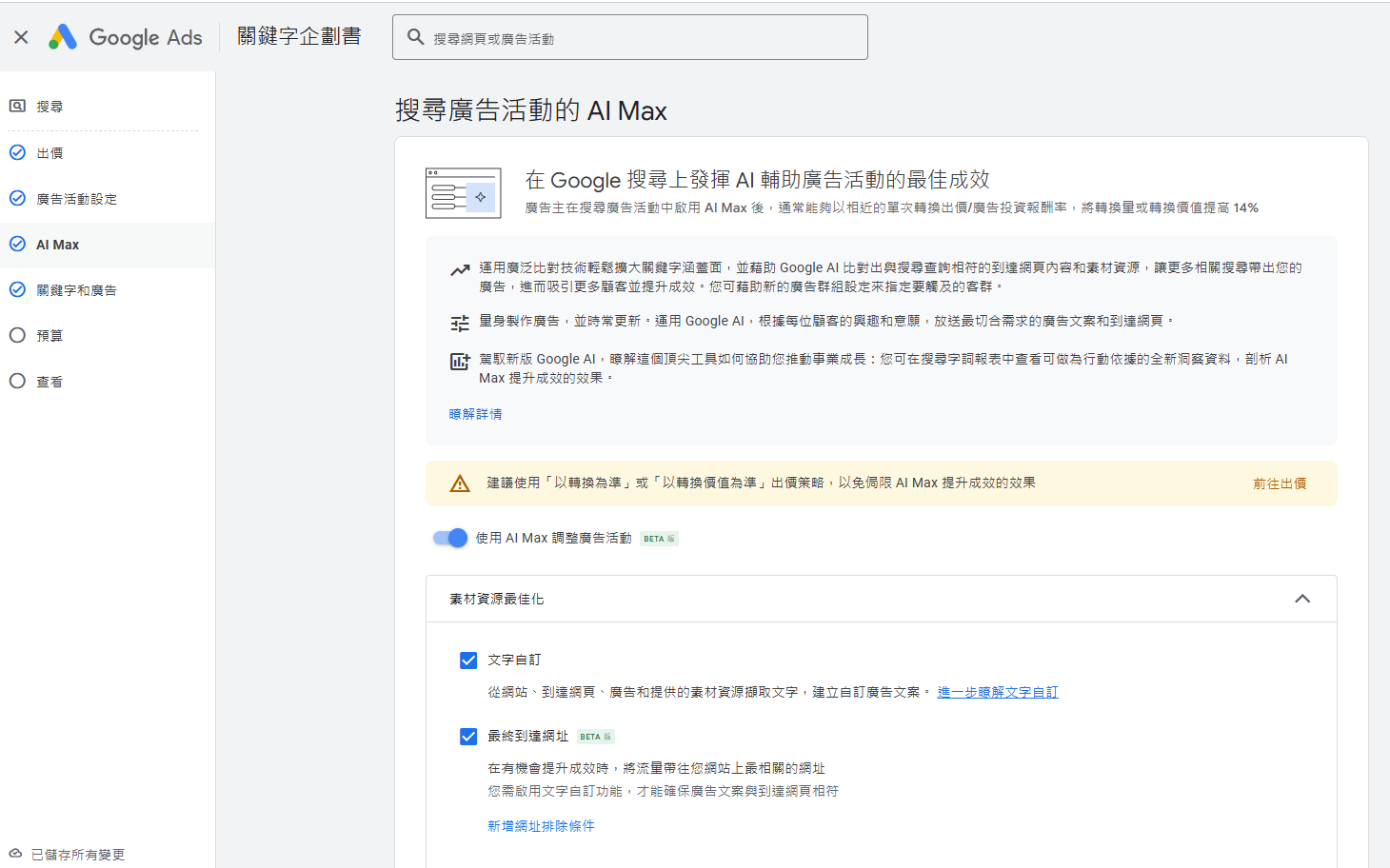Open the 瞭解詳情 link

[476, 414]
